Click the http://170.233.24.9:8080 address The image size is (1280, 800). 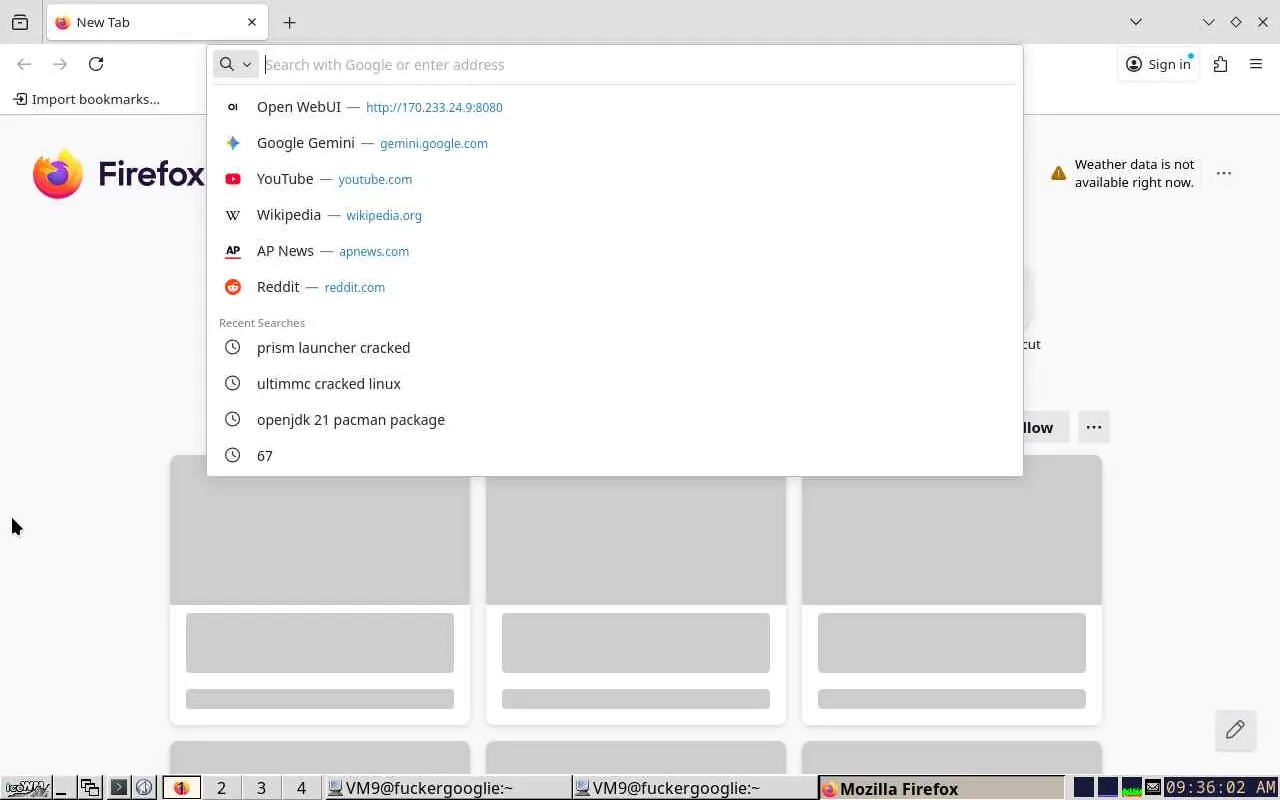[434, 108]
